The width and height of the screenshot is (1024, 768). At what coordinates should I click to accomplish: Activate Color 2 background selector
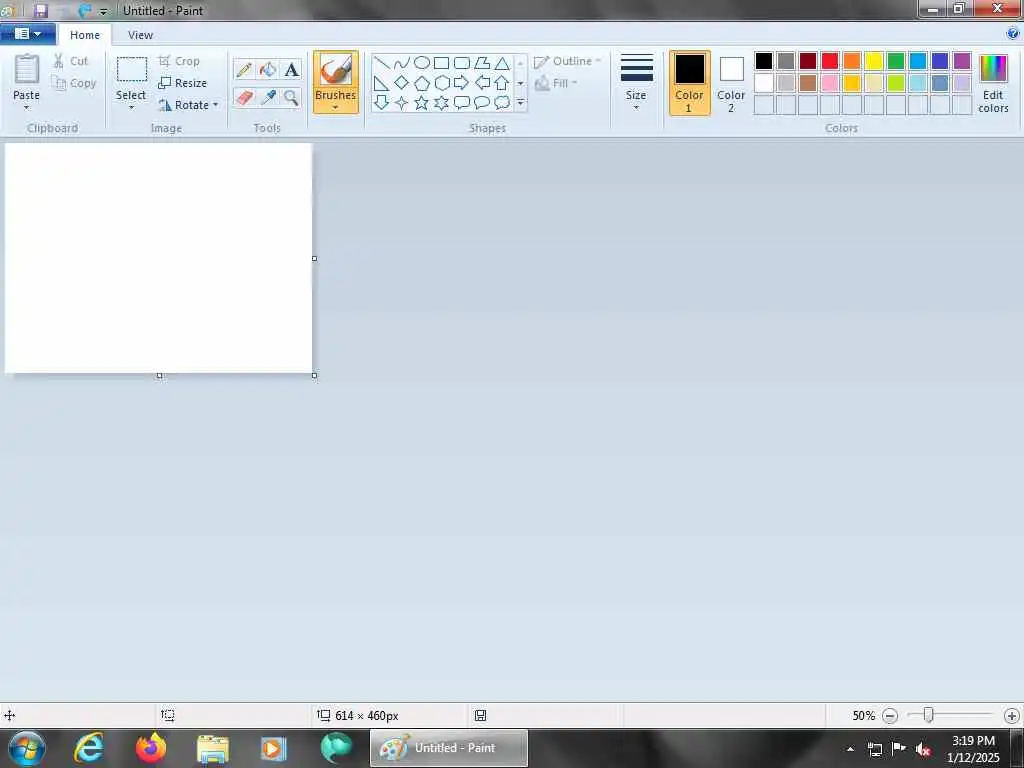coord(731,83)
